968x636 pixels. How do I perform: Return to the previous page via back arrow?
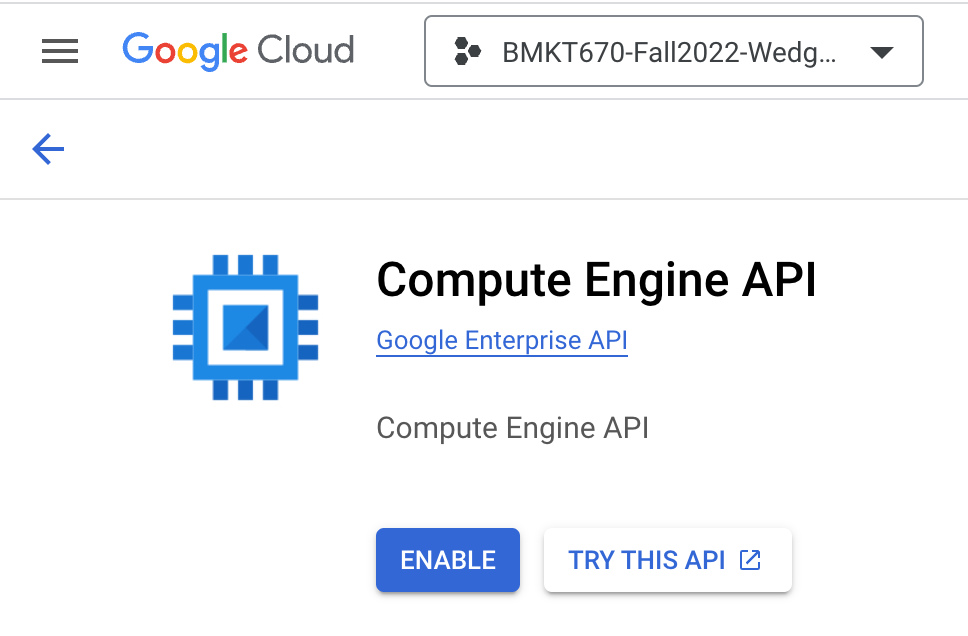[x=47, y=148]
